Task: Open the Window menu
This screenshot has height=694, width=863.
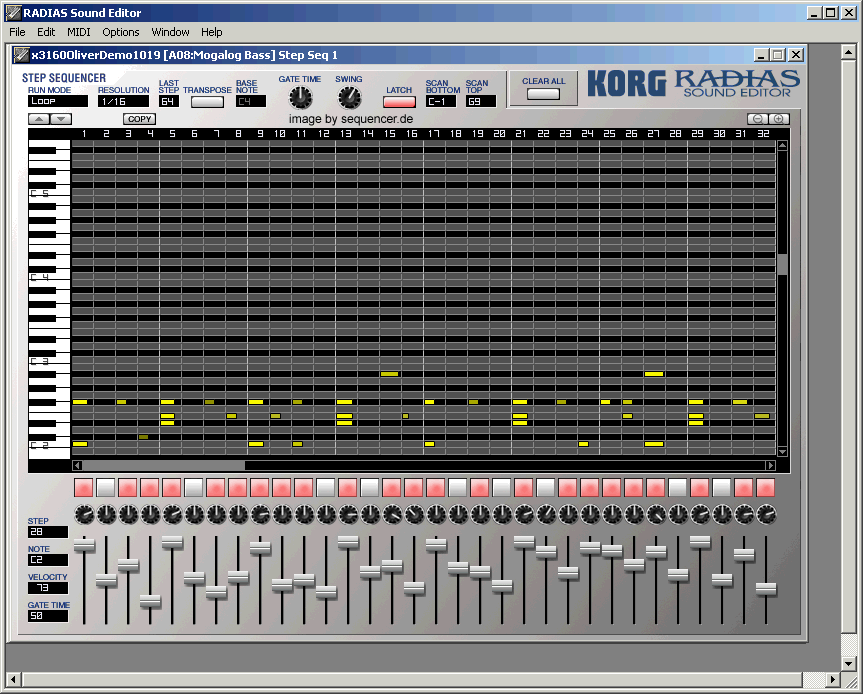Action: point(170,32)
